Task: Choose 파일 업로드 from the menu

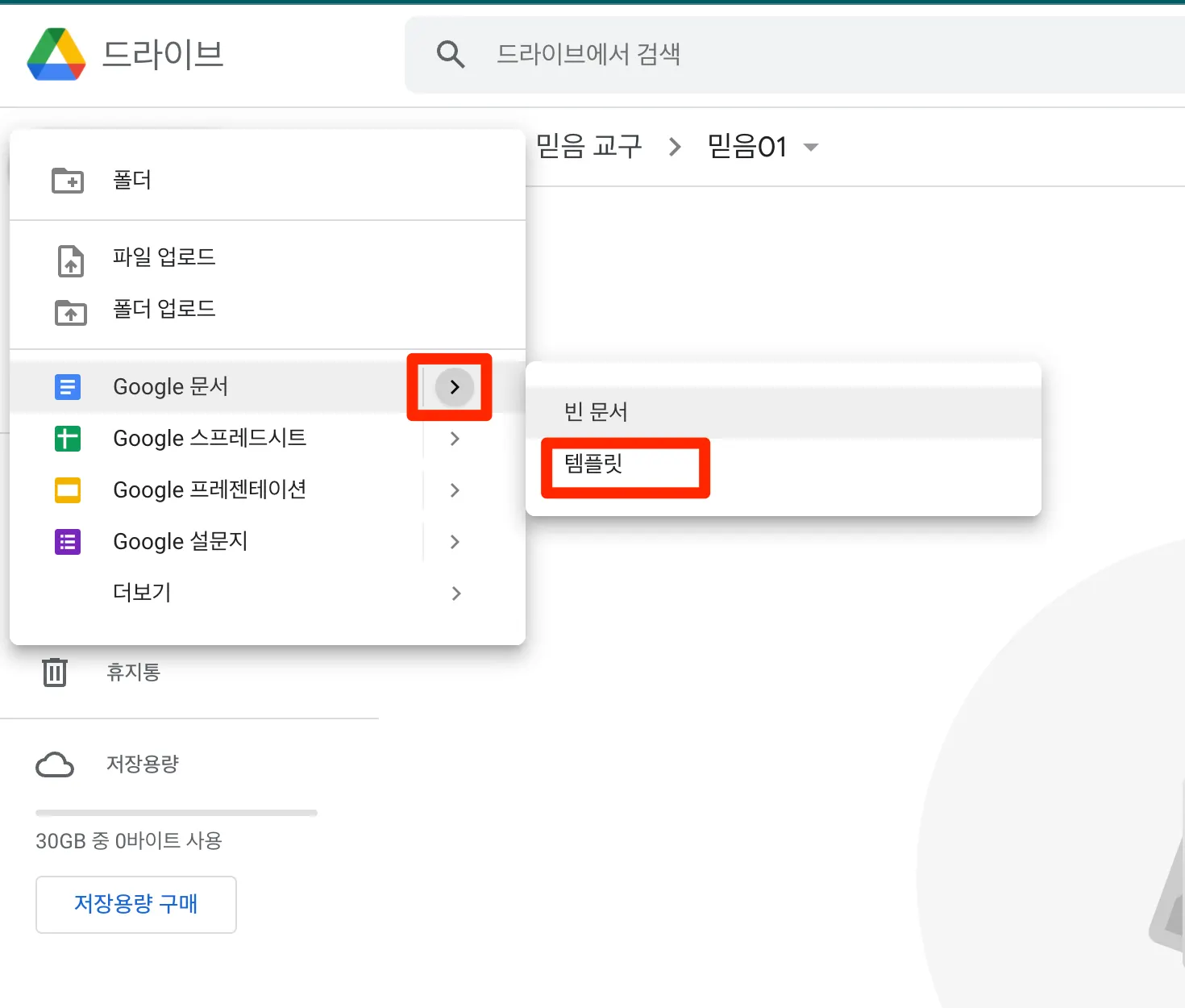Action: tap(268, 257)
